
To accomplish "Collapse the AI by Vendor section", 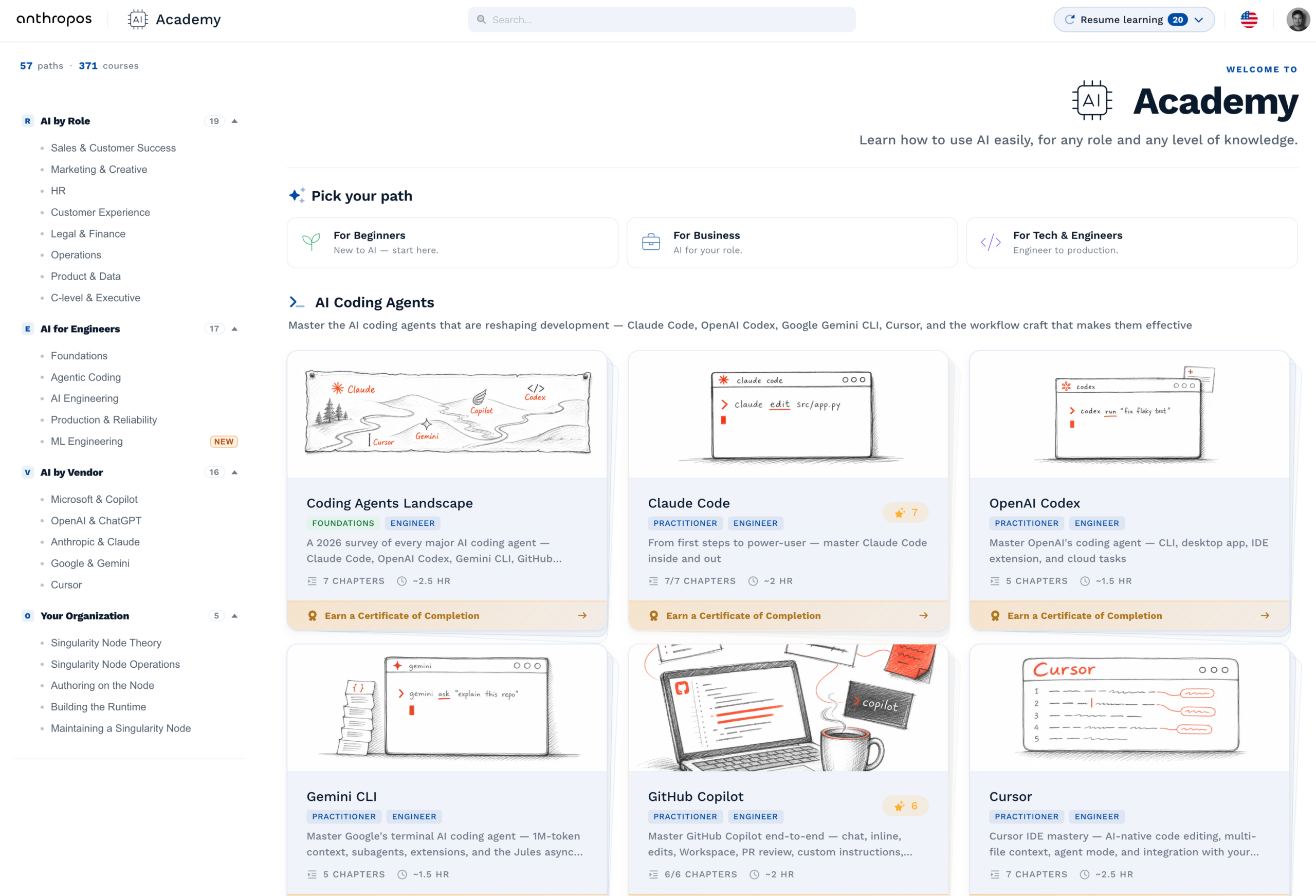I will 234,472.
